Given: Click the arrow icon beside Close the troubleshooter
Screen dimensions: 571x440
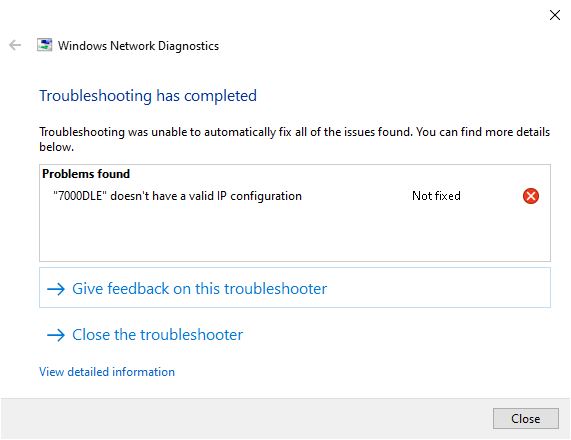Looking at the screenshot, I should [x=56, y=335].
